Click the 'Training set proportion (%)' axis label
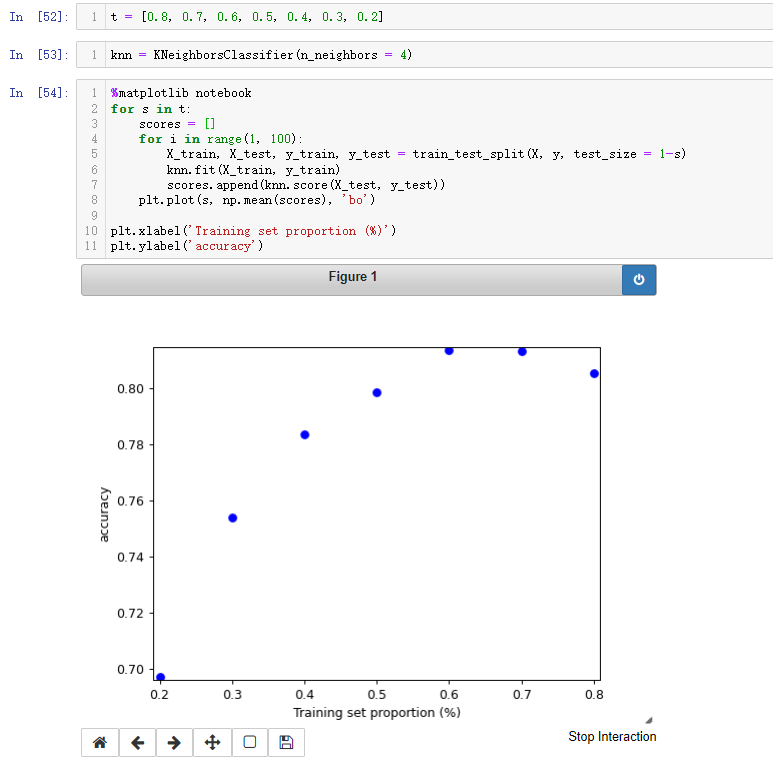 click(377, 713)
